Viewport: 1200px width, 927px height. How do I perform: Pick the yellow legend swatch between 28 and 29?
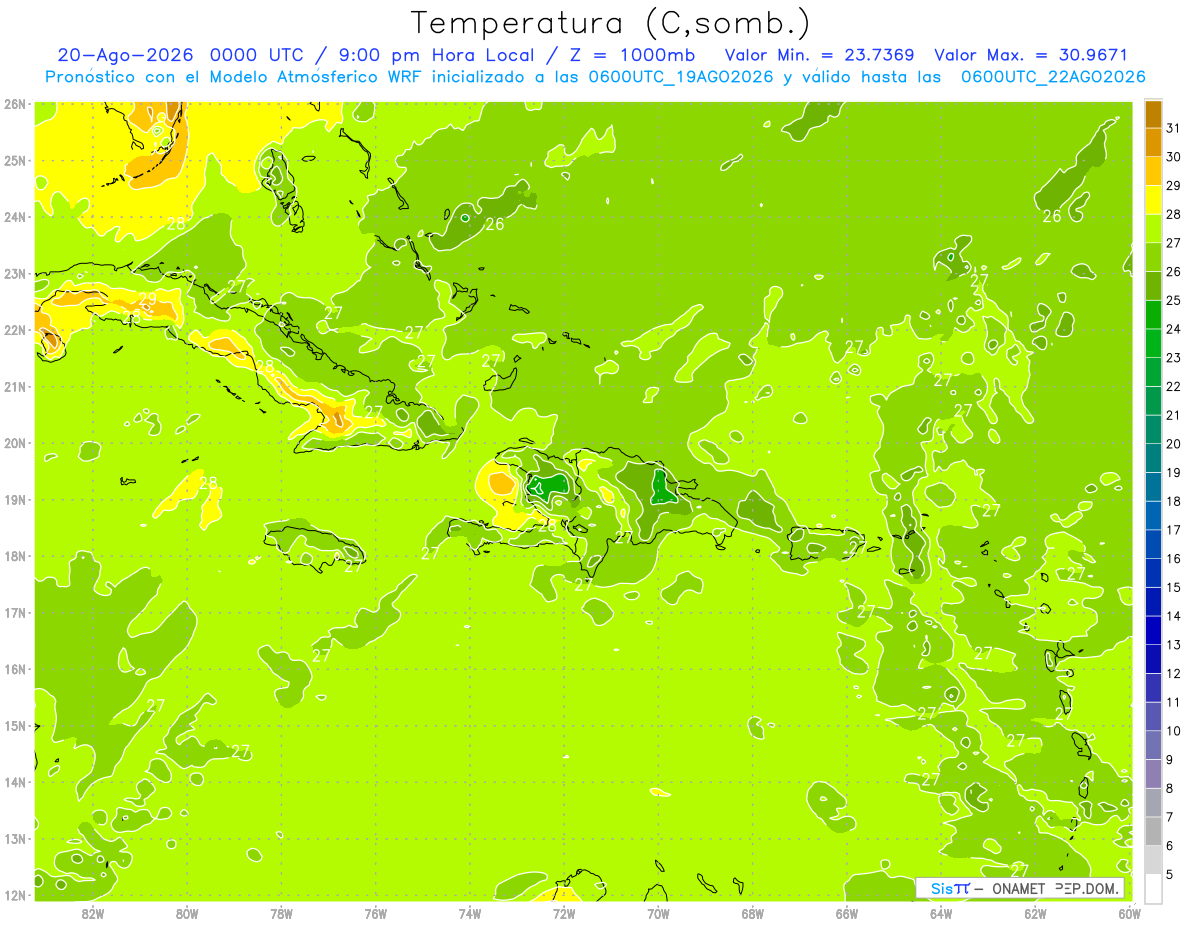[1153, 200]
